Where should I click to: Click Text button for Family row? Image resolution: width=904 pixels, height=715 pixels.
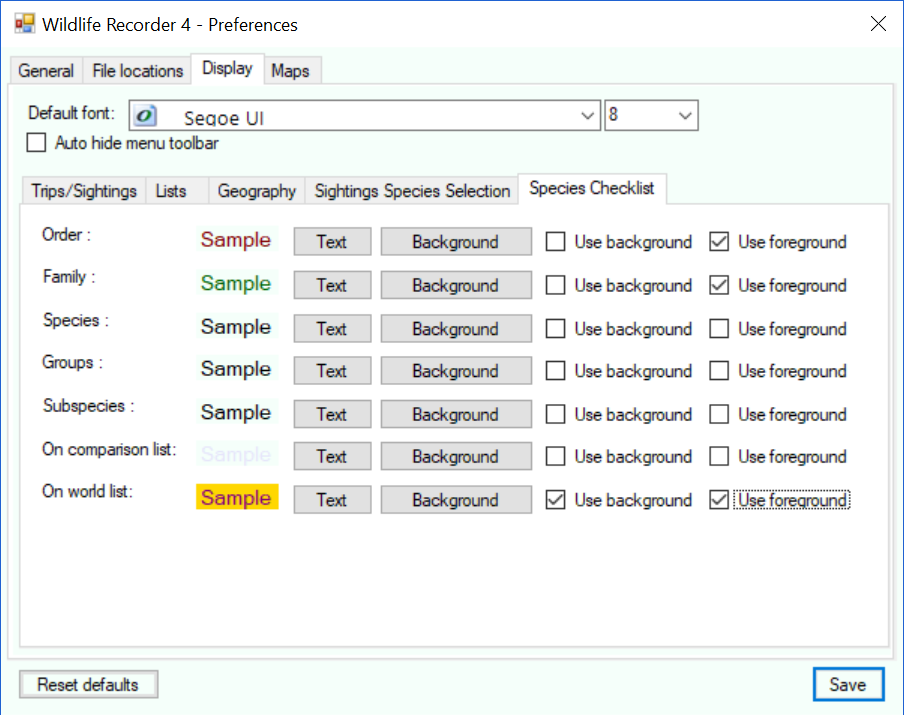(331, 285)
